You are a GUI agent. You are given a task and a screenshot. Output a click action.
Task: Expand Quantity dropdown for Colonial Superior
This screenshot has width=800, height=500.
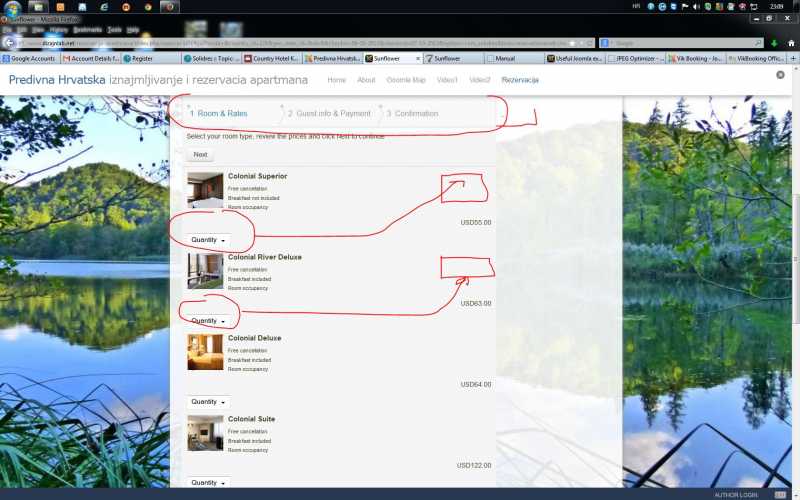[x=208, y=240]
